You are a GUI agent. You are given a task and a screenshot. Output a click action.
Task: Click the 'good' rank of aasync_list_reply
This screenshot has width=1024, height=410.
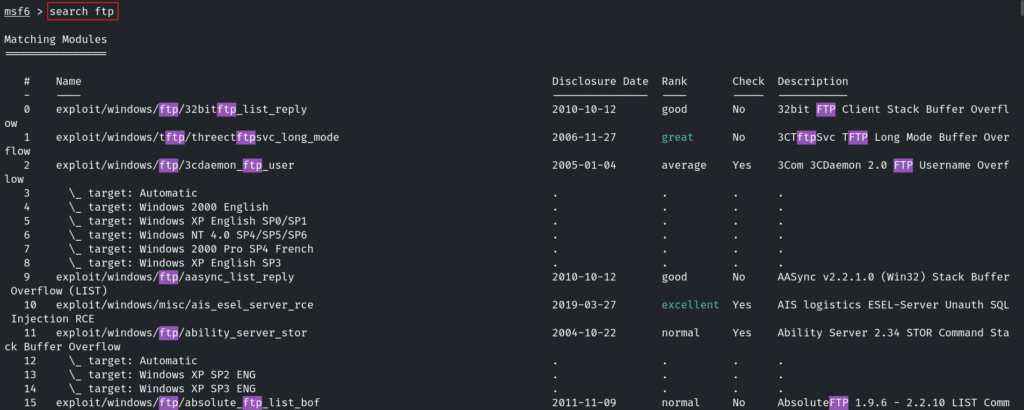pos(674,277)
